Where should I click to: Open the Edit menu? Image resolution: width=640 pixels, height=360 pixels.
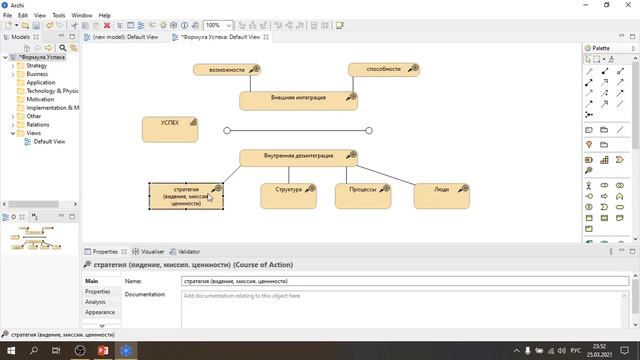coord(23,15)
